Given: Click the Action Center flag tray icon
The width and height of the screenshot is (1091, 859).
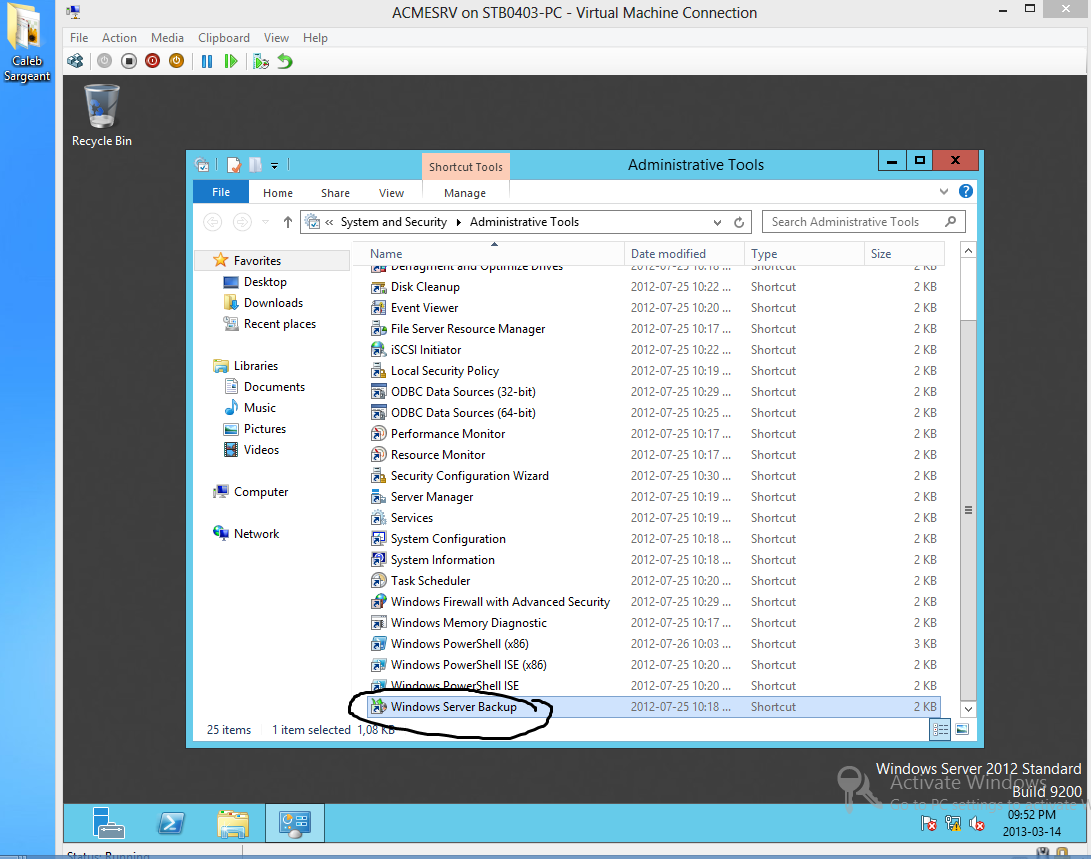Looking at the screenshot, I should (x=928, y=824).
